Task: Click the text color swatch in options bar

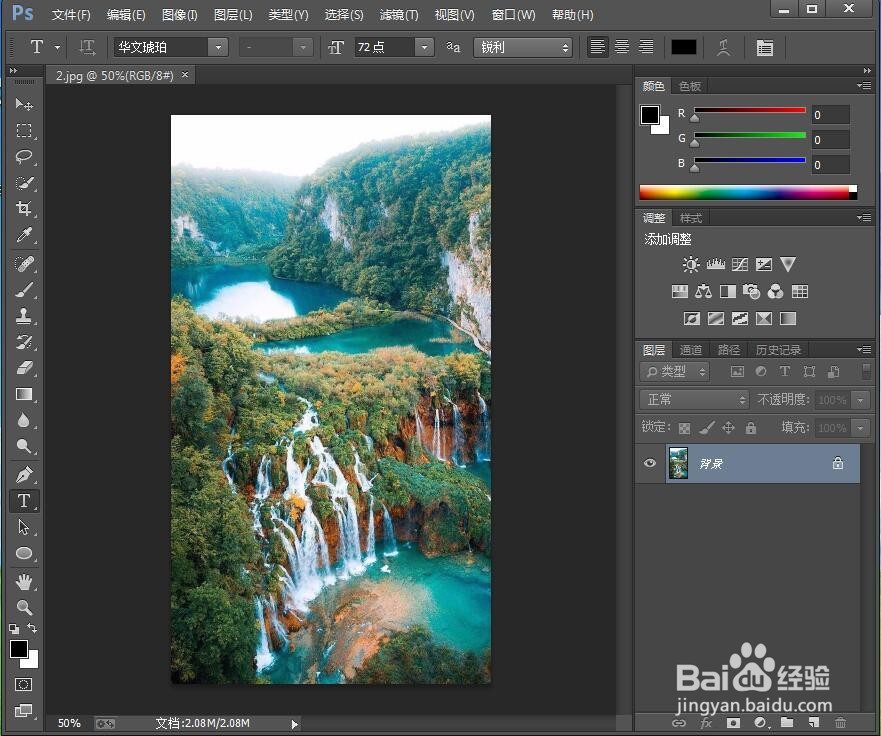Action: (x=684, y=47)
